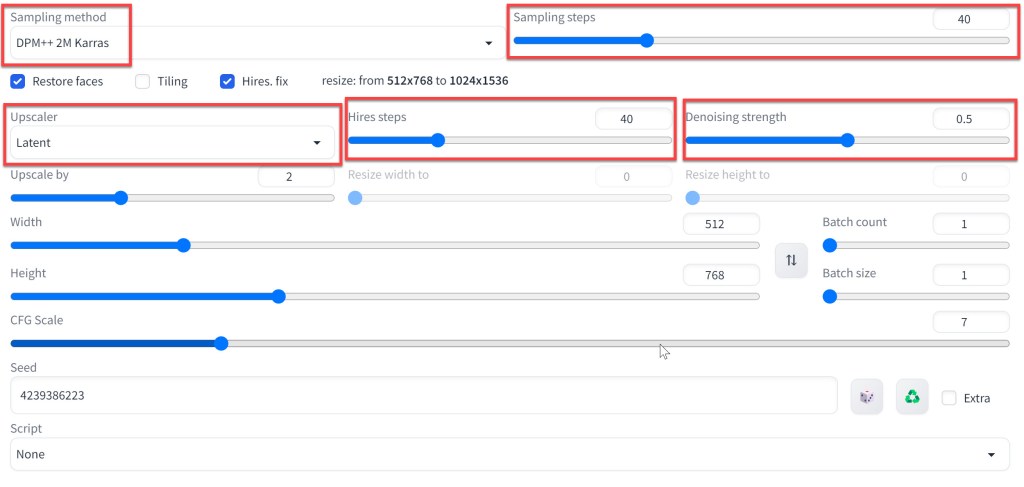Click the Hires steps slider handle

pos(437,141)
